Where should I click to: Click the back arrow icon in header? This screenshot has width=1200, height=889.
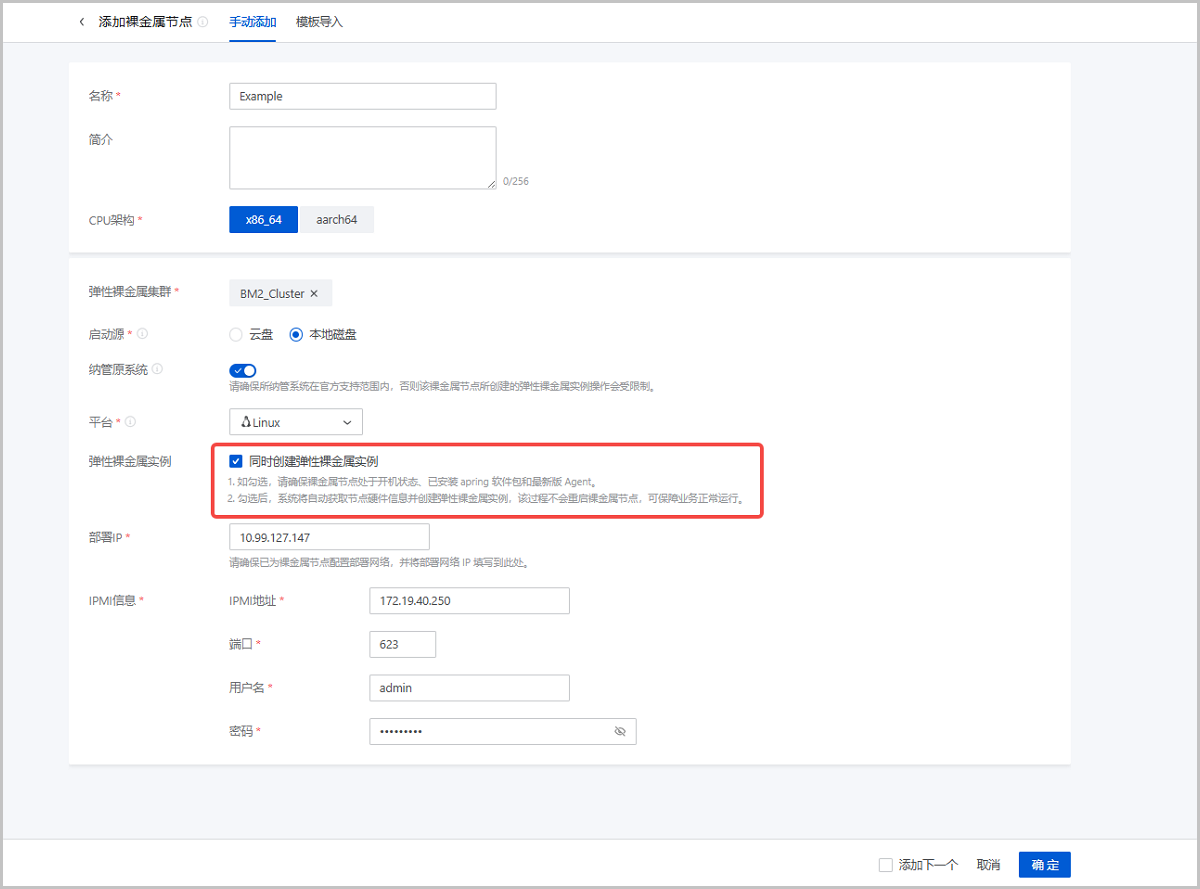pyautogui.click(x=82, y=22)
